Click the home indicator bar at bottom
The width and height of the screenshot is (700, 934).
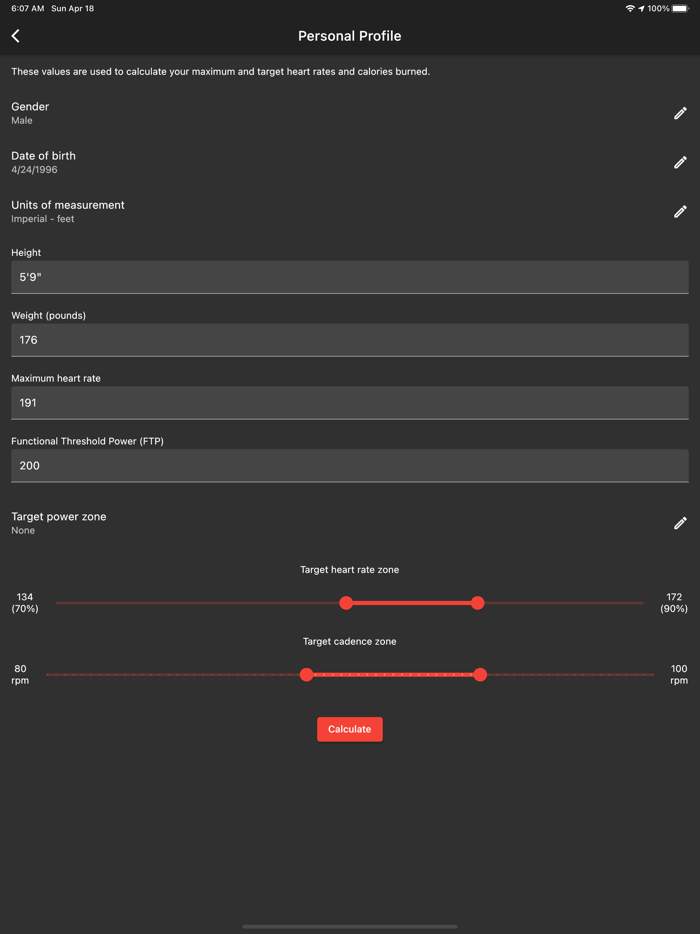[350, 926]
